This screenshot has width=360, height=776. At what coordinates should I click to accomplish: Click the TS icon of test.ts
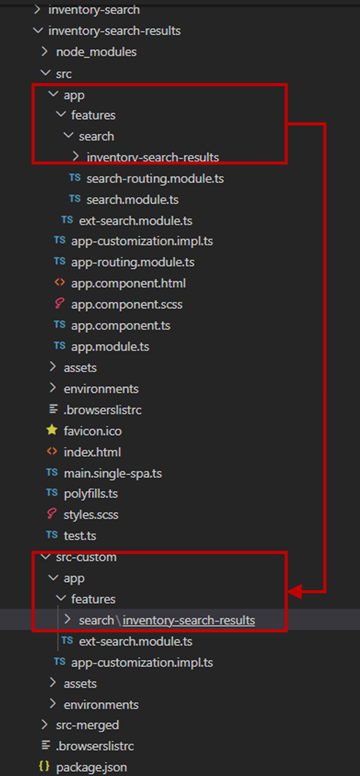click(52, 535)
